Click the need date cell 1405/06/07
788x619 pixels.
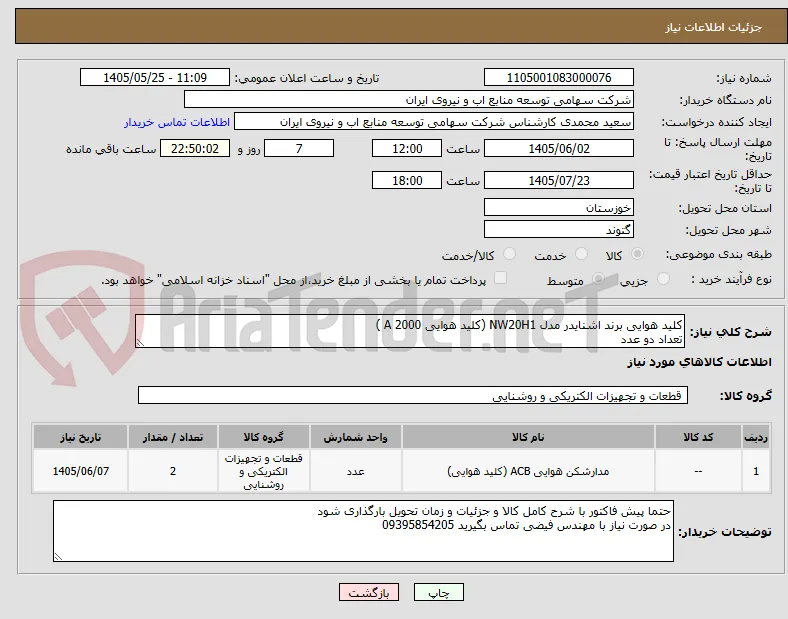coord(80,471)
